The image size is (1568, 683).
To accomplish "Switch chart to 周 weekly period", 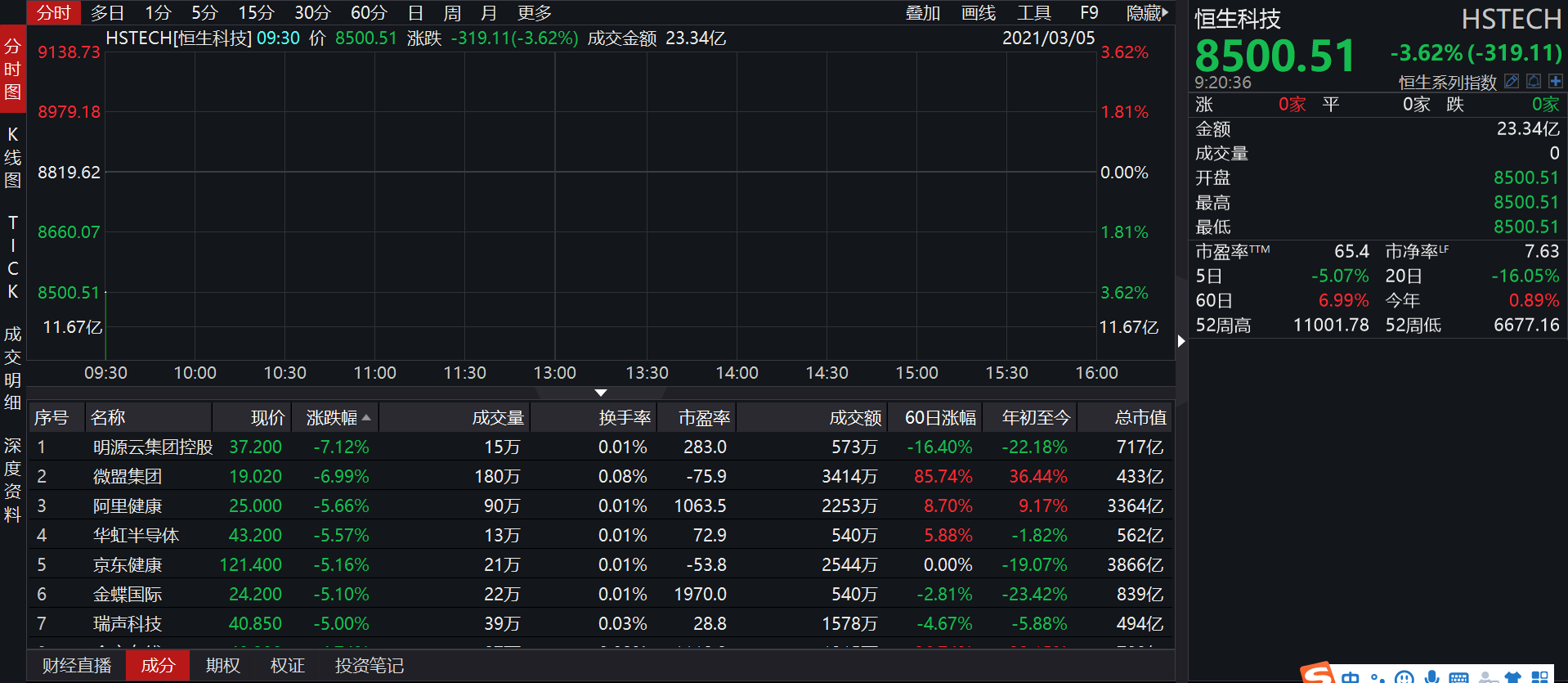I will click(x=452, y=12).
